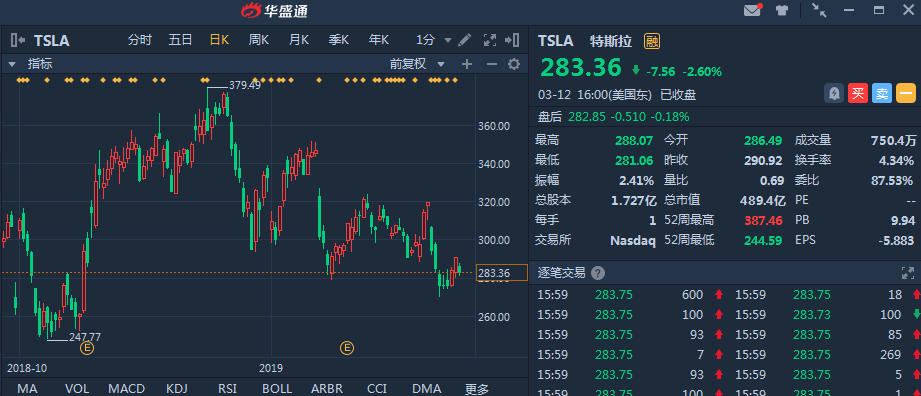Click the shrink window arrows icon

tap(819, 10)
